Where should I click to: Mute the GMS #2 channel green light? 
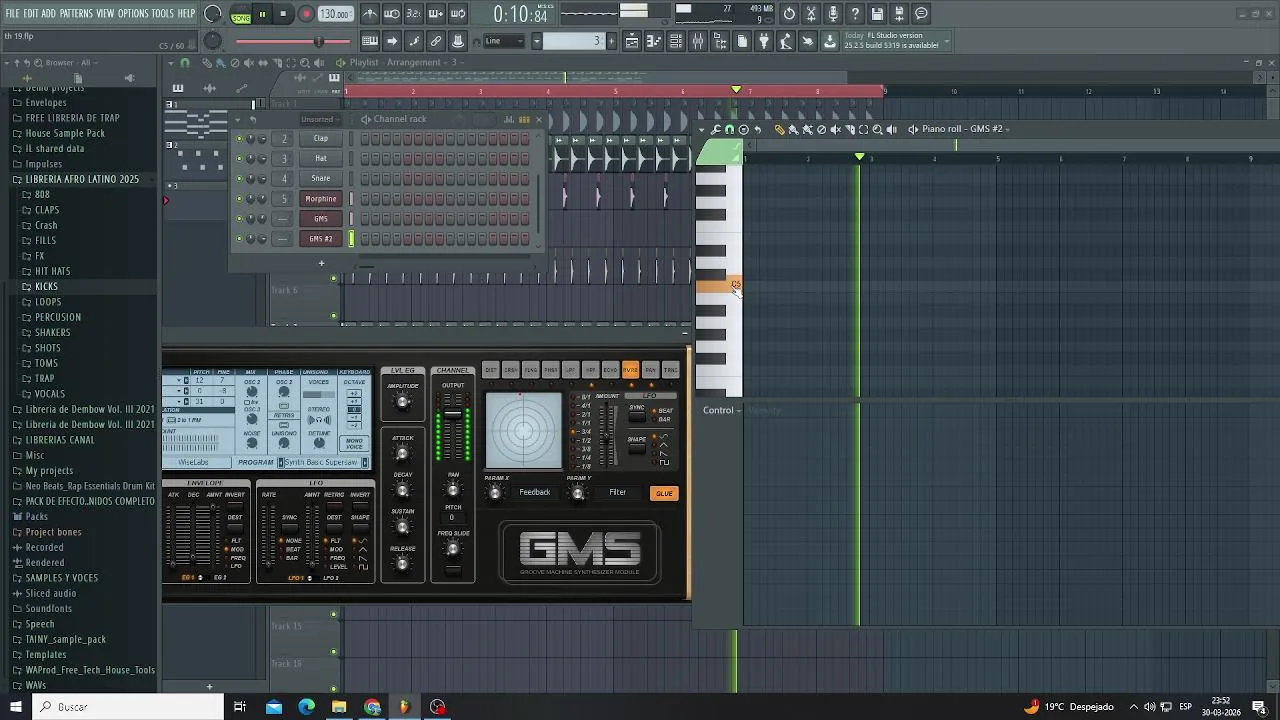click(239, 239)
